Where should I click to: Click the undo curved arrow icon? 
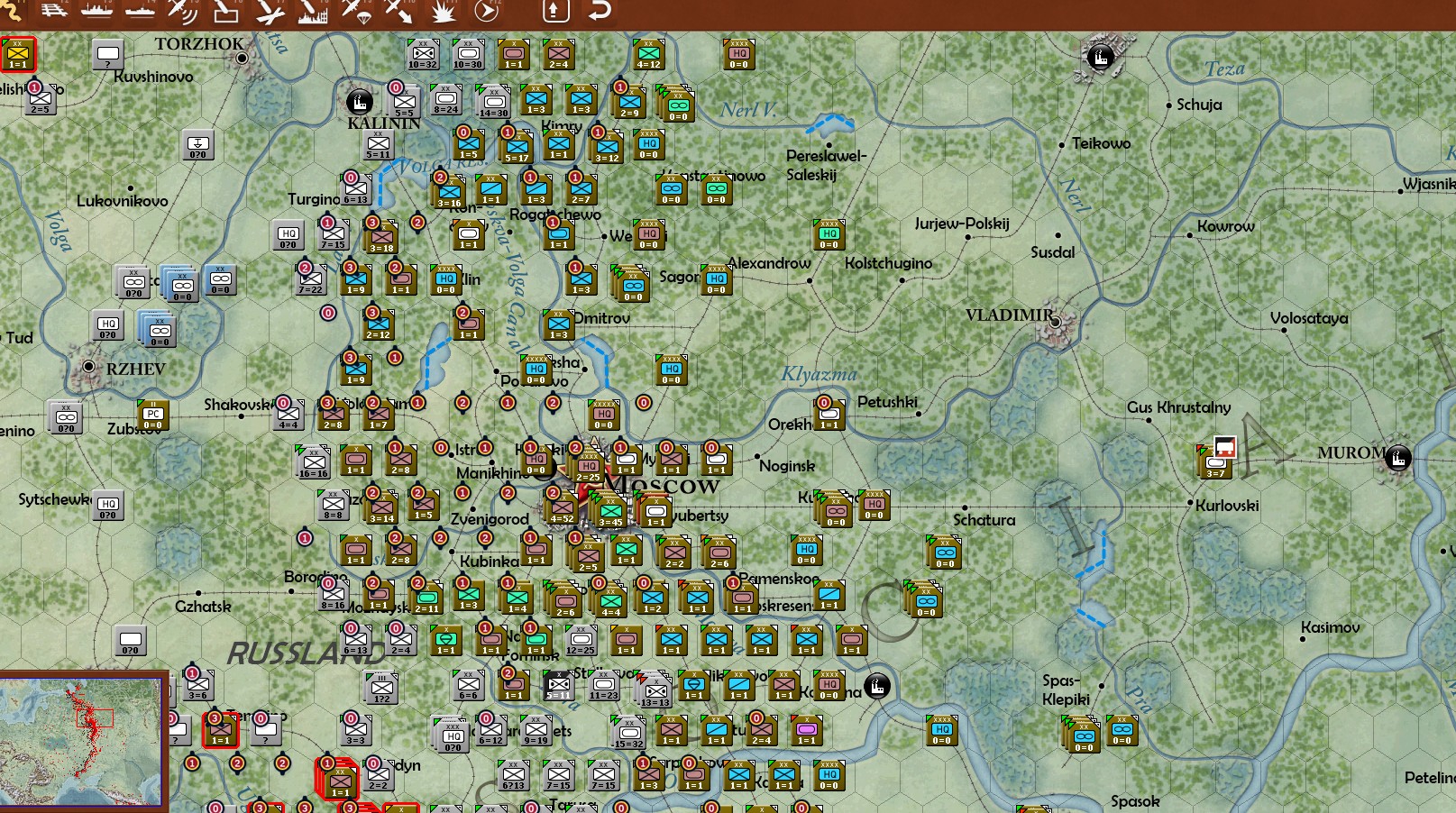coord(600,11)
